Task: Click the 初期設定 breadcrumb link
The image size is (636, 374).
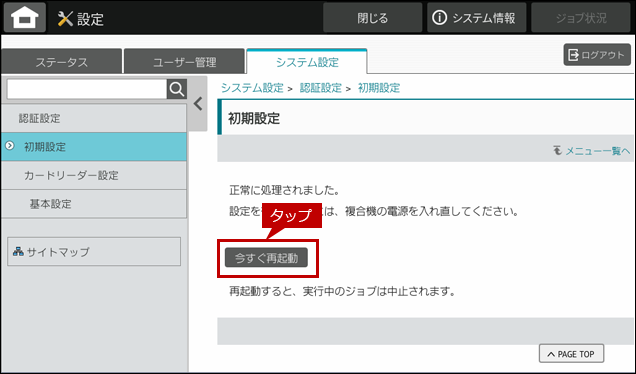Action: (379, 88)
